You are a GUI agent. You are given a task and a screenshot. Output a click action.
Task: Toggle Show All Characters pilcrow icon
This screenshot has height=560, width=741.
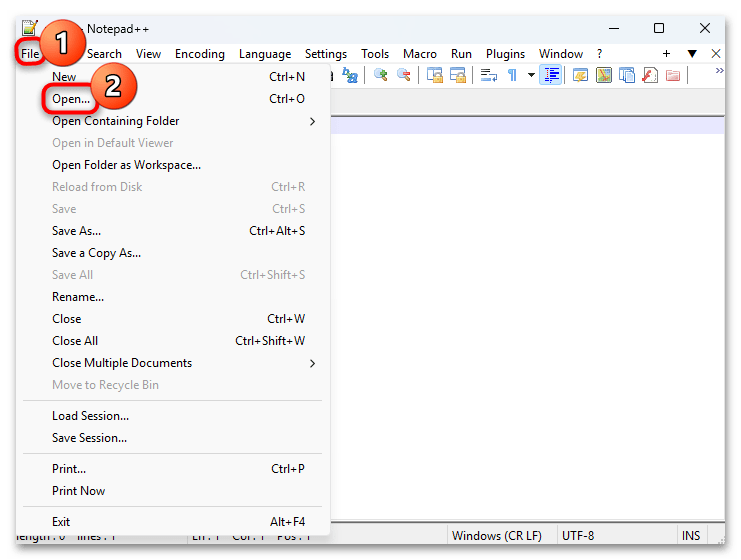pos(512,75)
